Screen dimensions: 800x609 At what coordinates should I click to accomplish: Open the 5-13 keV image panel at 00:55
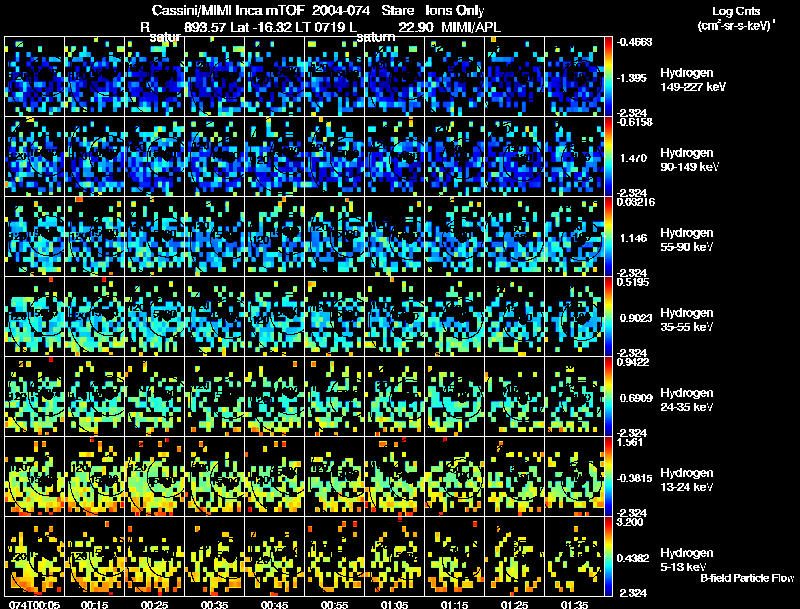pyautogui.click(x=335, y=557)
